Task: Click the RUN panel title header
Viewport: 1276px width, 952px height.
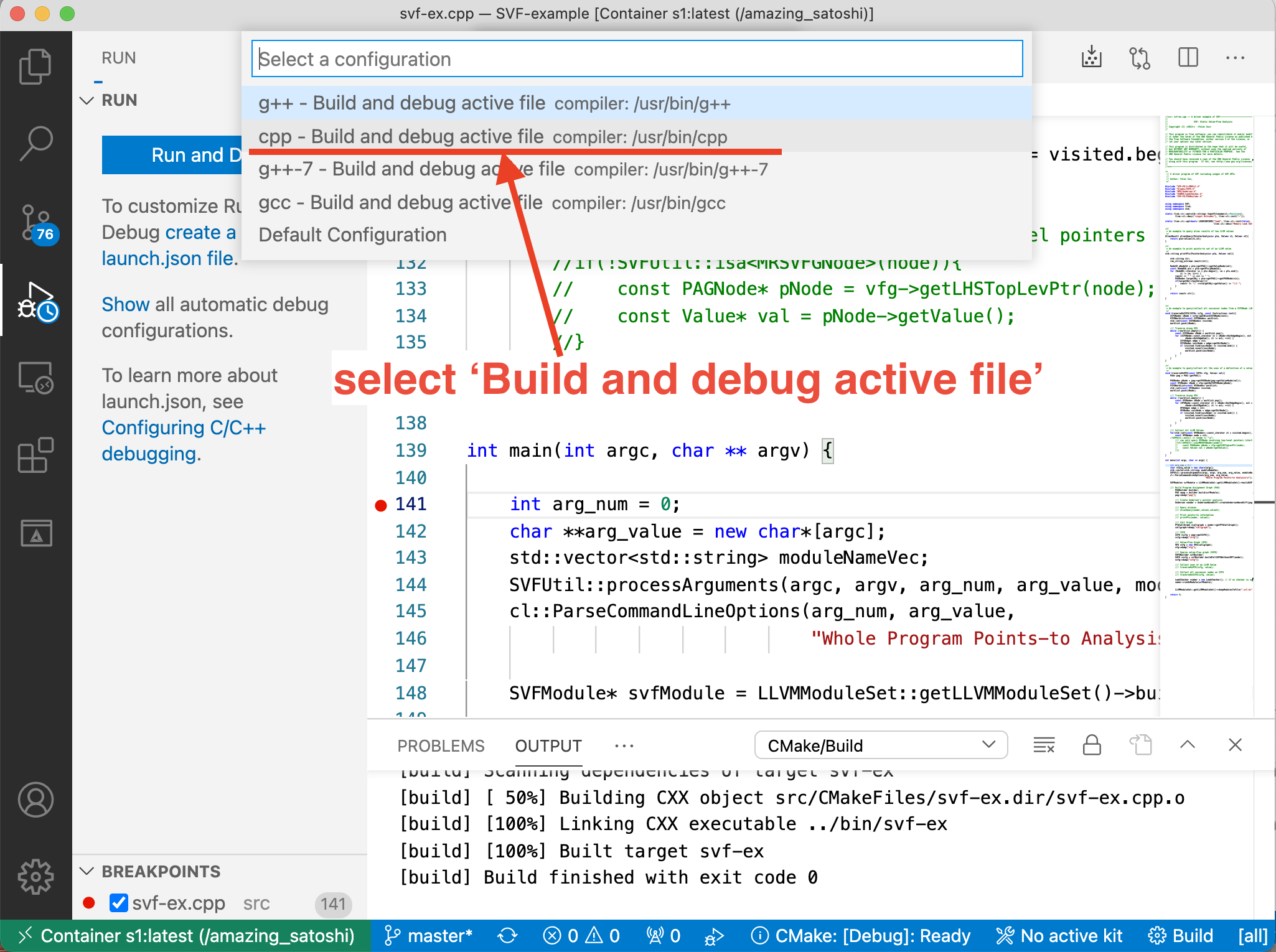Action: point(118,58)
